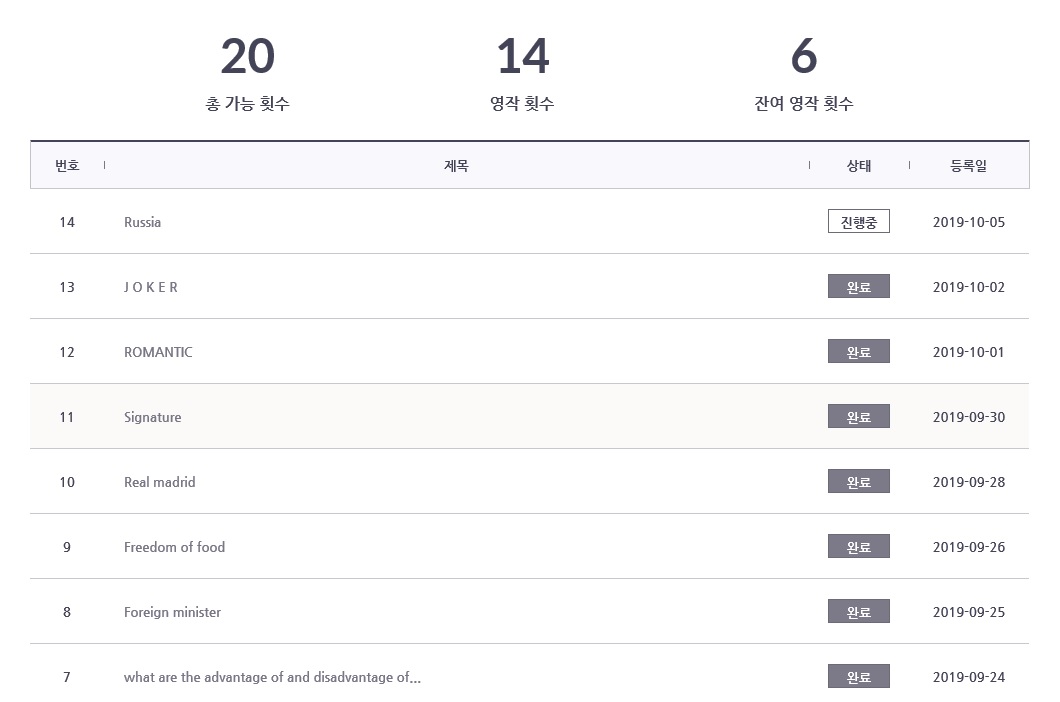The width and height of the screenshot is (1060, 702).
Task: Click the 완료 badge for Real madrid
Action: point(858,482)
